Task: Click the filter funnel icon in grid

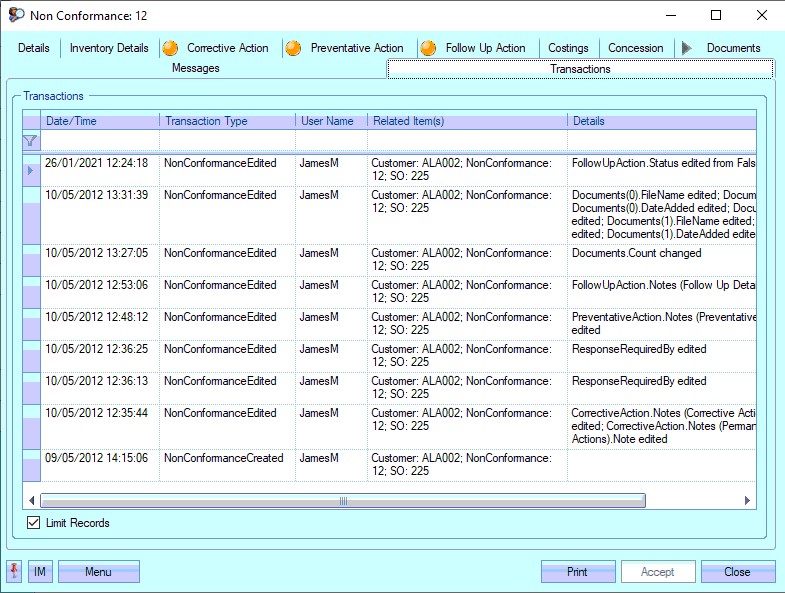Action: 30,141
